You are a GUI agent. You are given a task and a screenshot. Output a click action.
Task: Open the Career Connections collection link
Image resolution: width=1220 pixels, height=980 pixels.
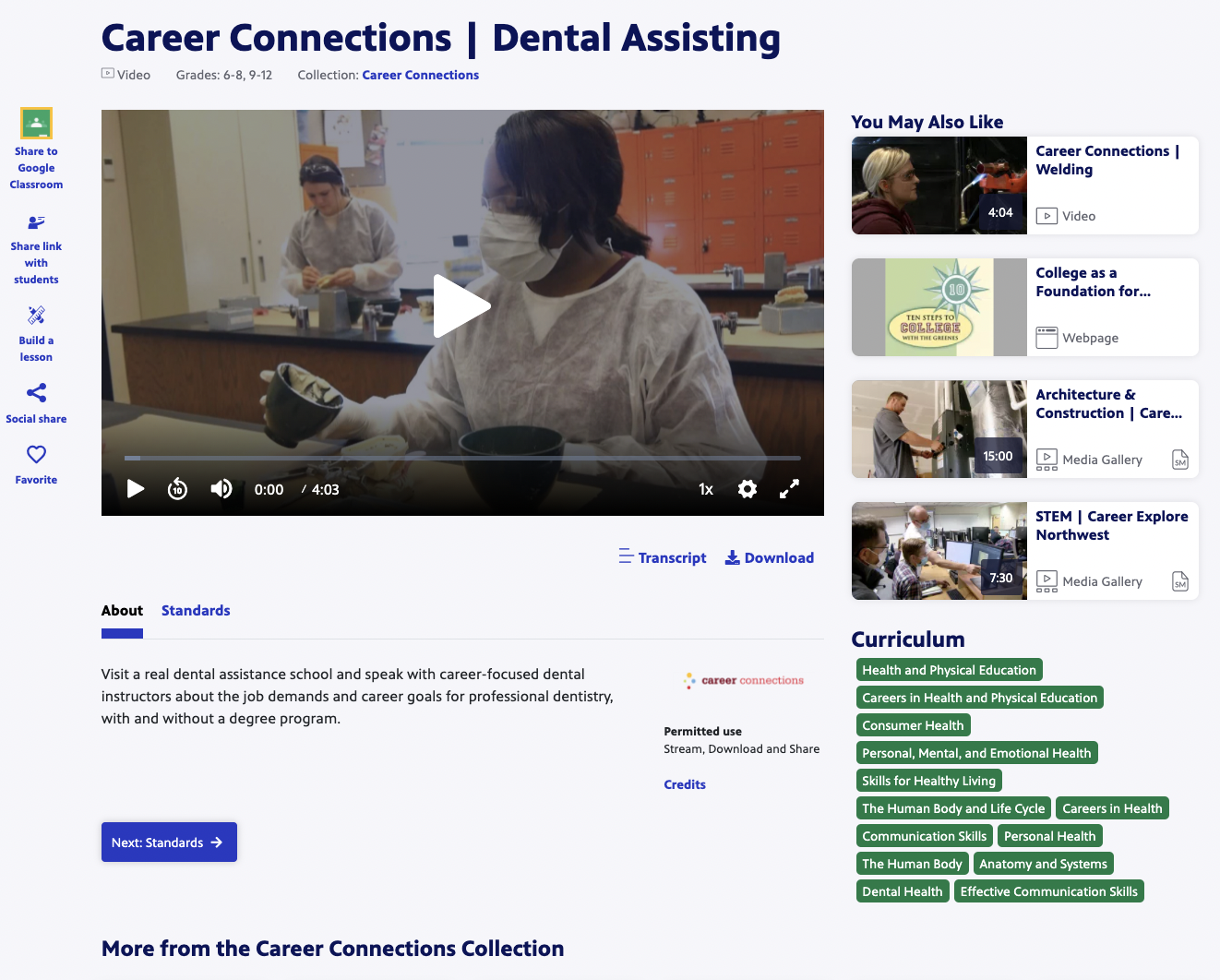[x=421, y=75]
